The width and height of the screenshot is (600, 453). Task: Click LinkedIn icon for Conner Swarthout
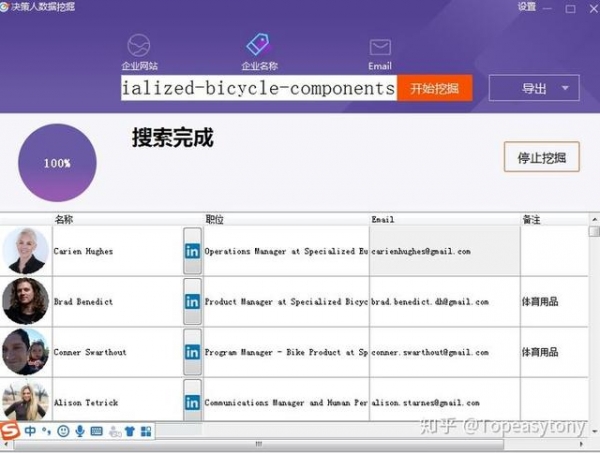[x=192, y=352]
